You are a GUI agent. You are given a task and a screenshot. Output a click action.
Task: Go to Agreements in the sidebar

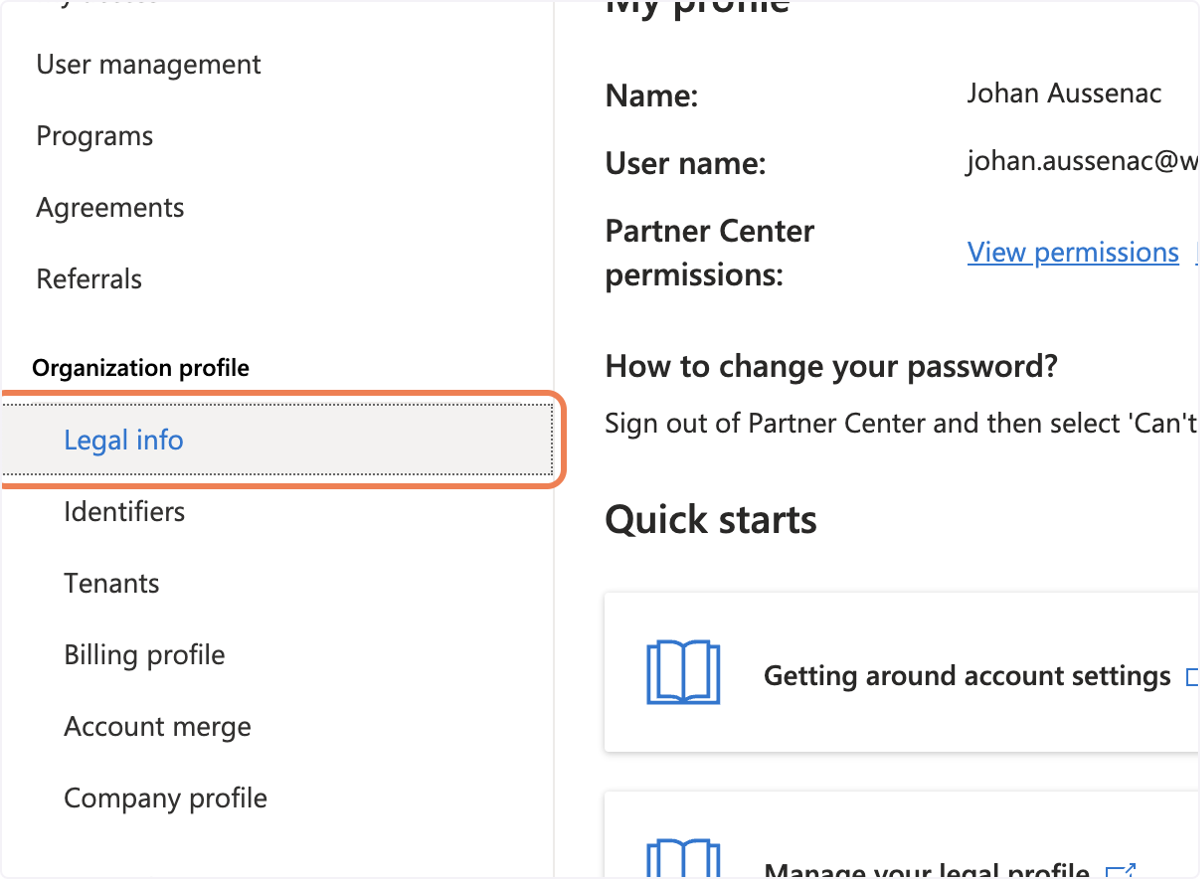(x=110, y=208)
